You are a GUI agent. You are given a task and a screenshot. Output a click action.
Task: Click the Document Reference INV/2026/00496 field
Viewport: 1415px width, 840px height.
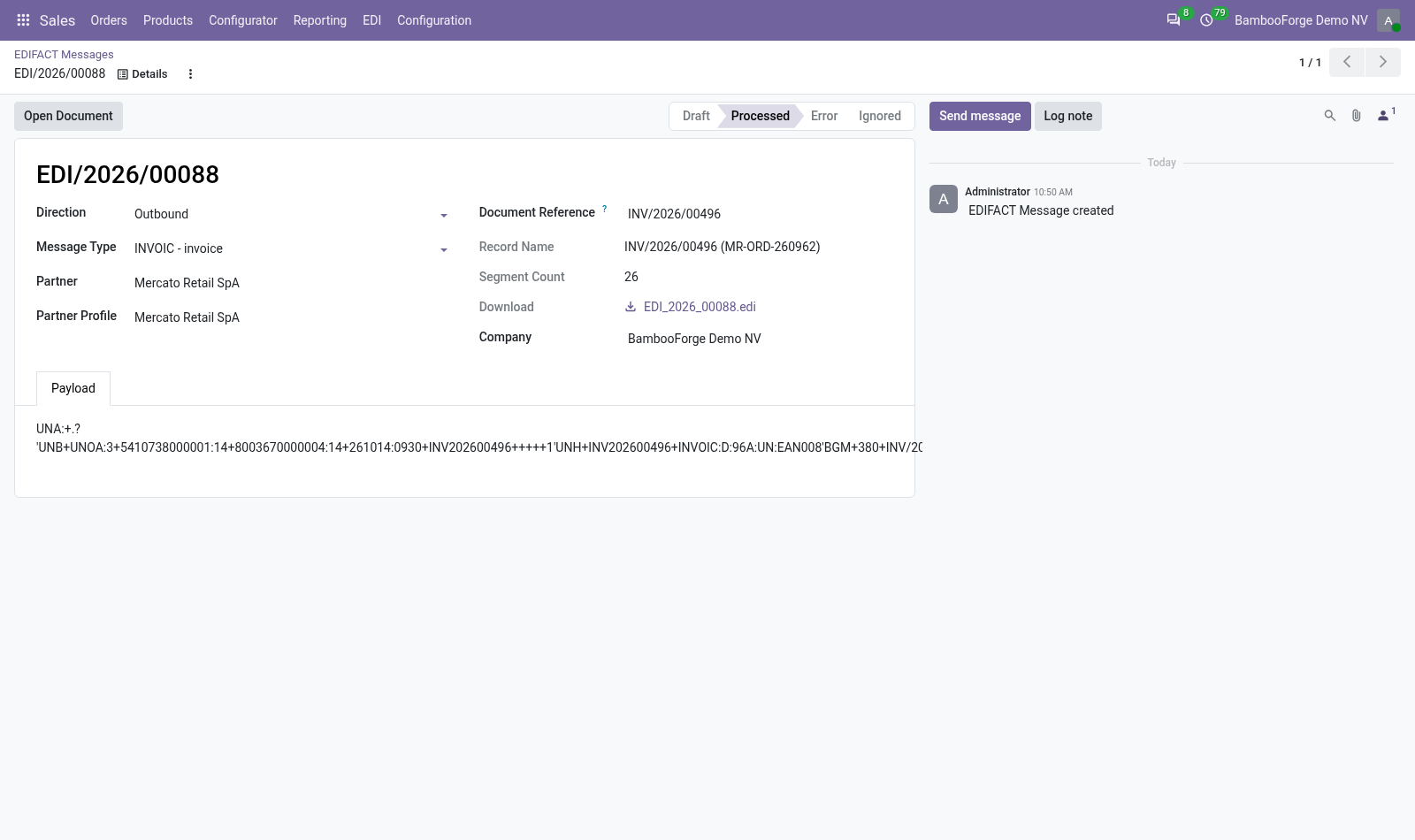(761, 214)
